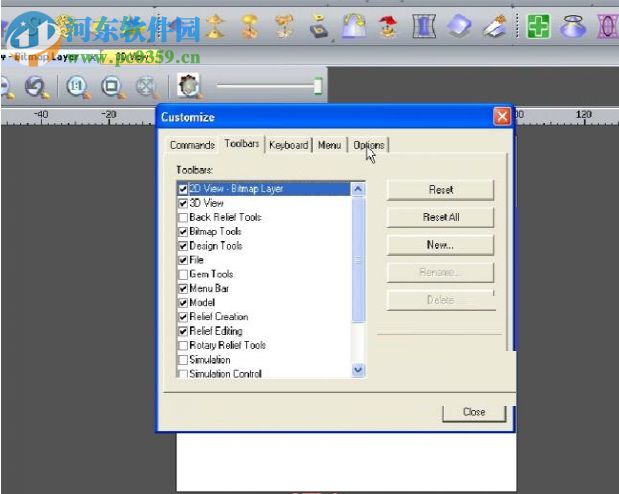Image resolution: width=619 pixels, height=494 pixels.
Task: Click the greyed zoom arrows icon
Action: pos(148,87)
